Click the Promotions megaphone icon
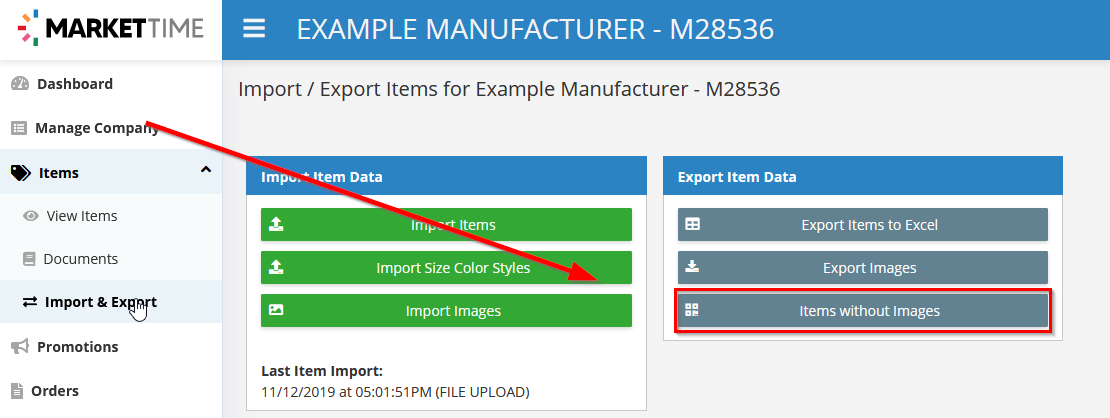The height and width of the screenshot is (418, 1110). pyautogui.click(x=20, y=346)
